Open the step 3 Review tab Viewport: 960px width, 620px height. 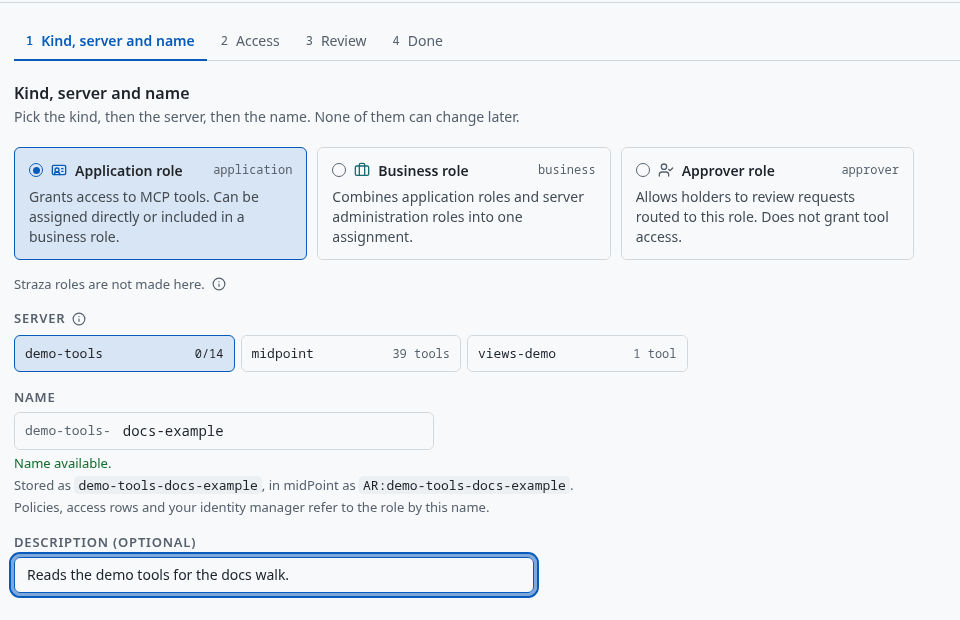pos(336,41)
